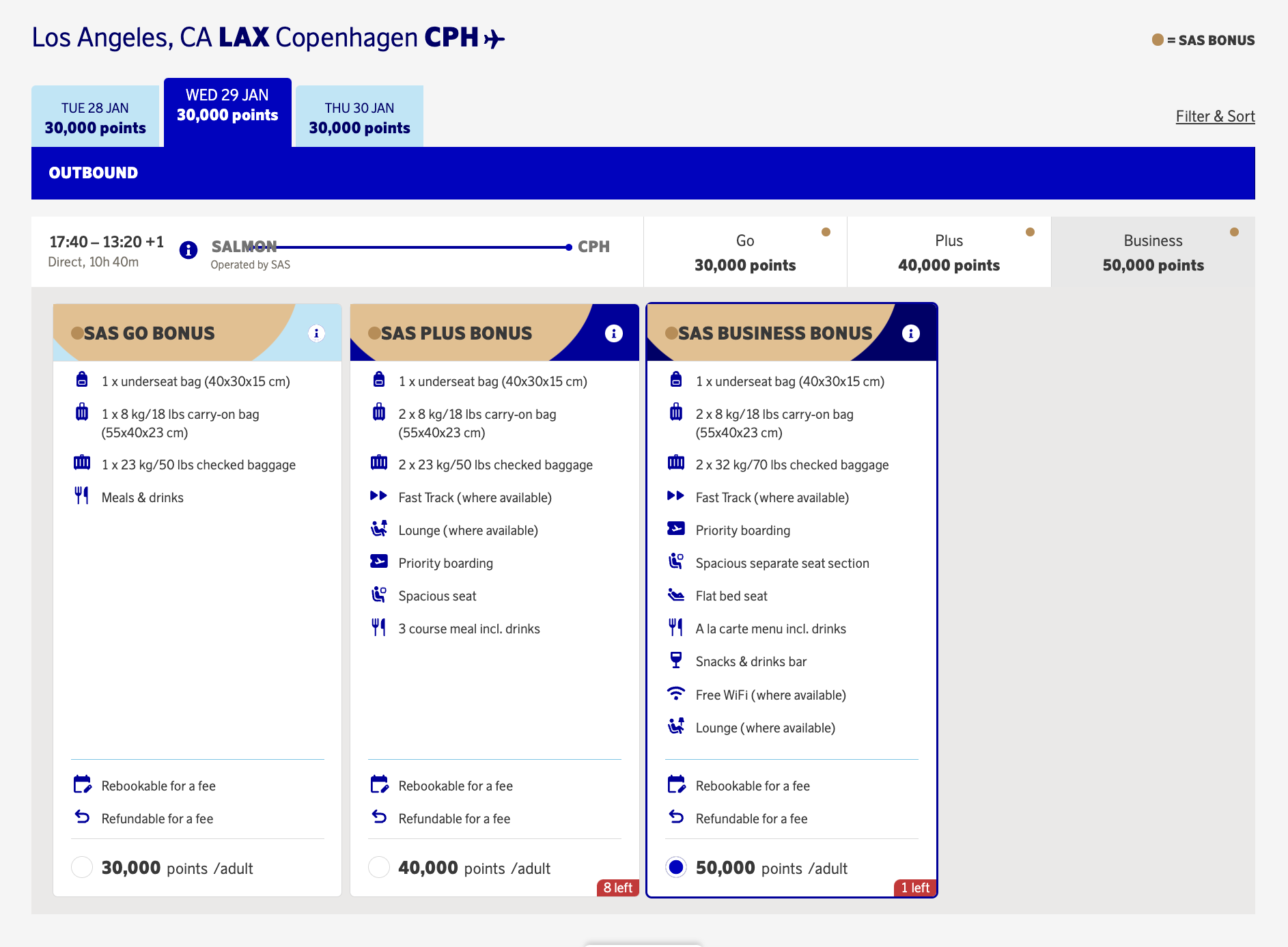Viewport: 1288px width, 947px height.
Task: Click CPH destination label on route line
Action: click(593, 247)
